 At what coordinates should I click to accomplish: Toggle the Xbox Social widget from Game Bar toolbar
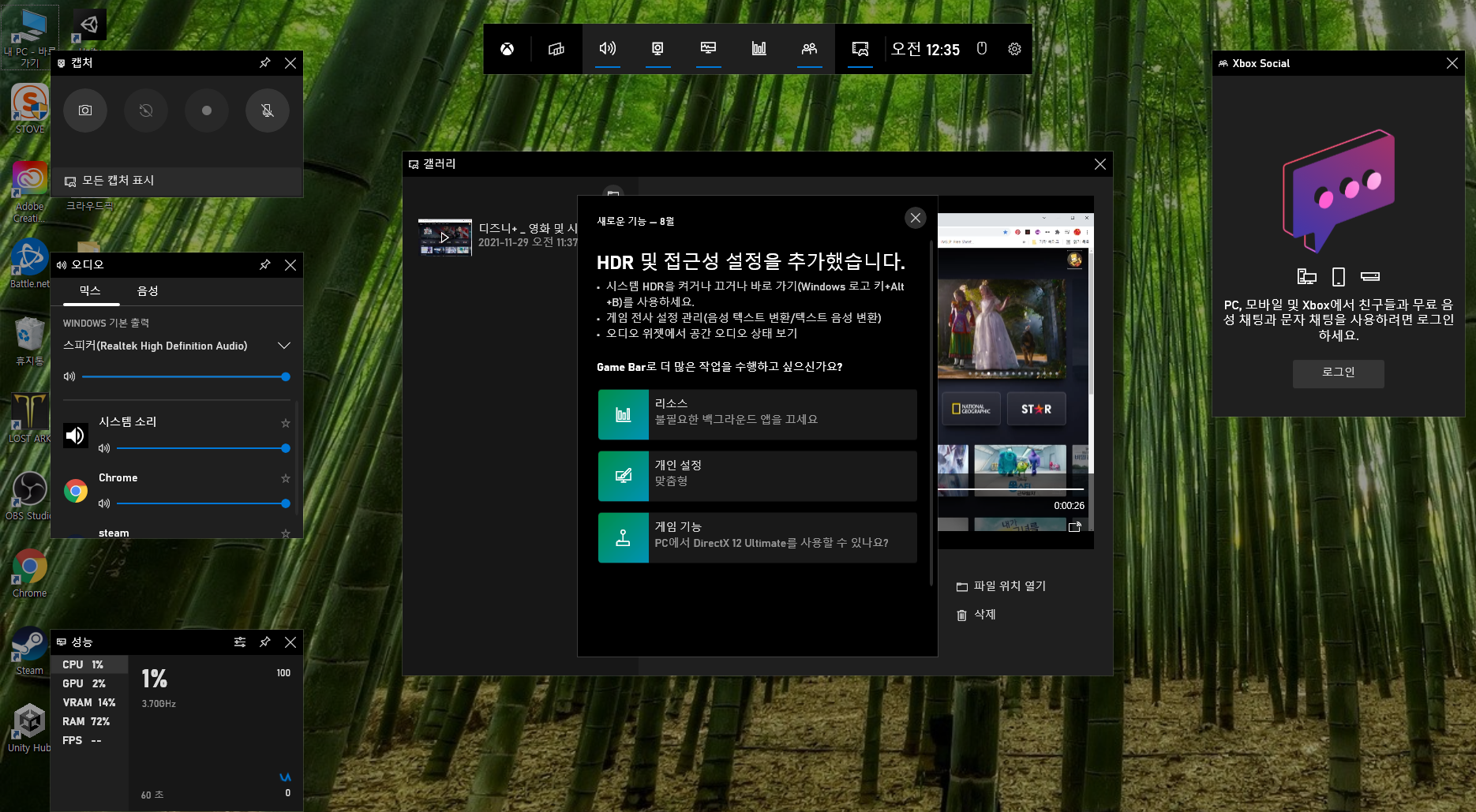tap(809, 49)
